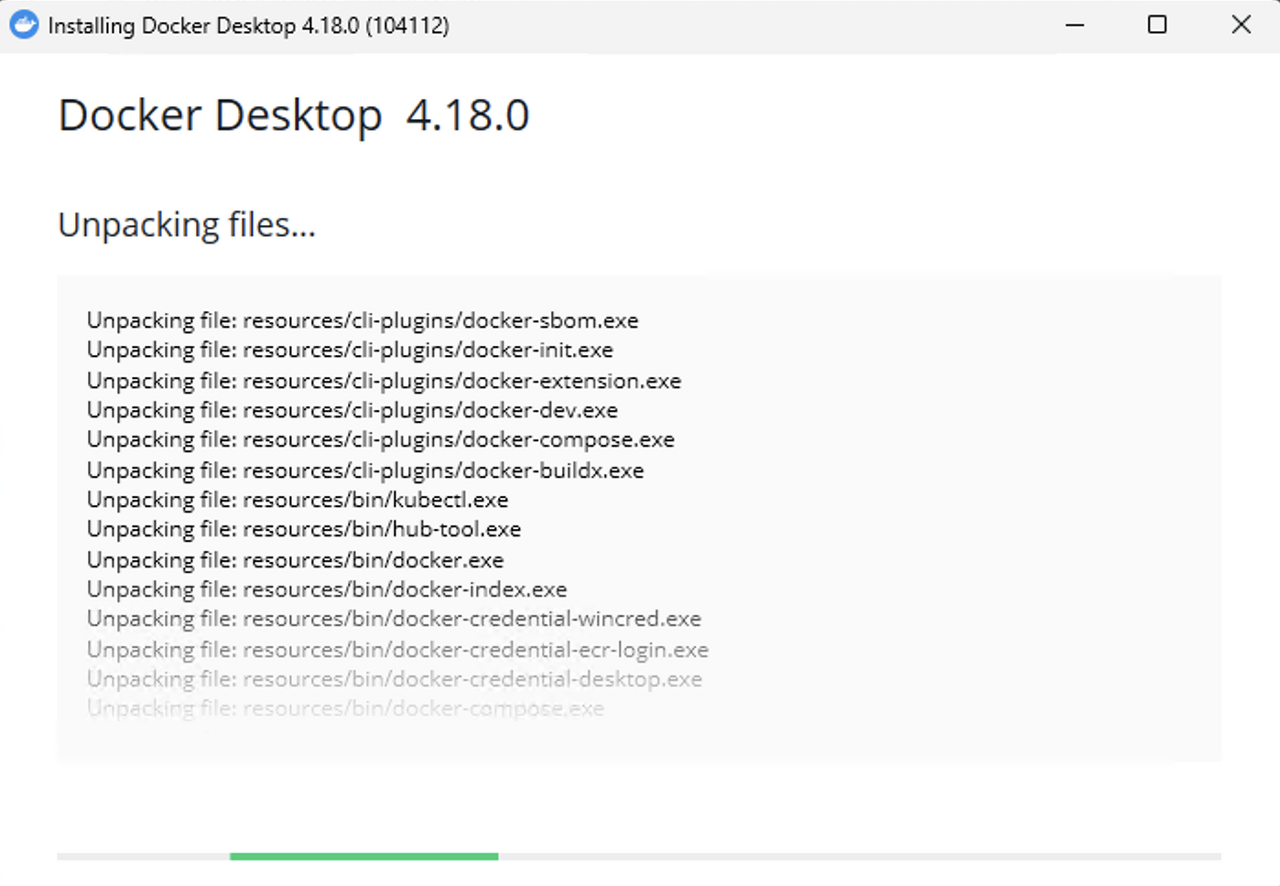Viewport: 1280px width, 886px height.
Task: Select the docker-credential-wincred.exe log line
Action: (394, 619)
